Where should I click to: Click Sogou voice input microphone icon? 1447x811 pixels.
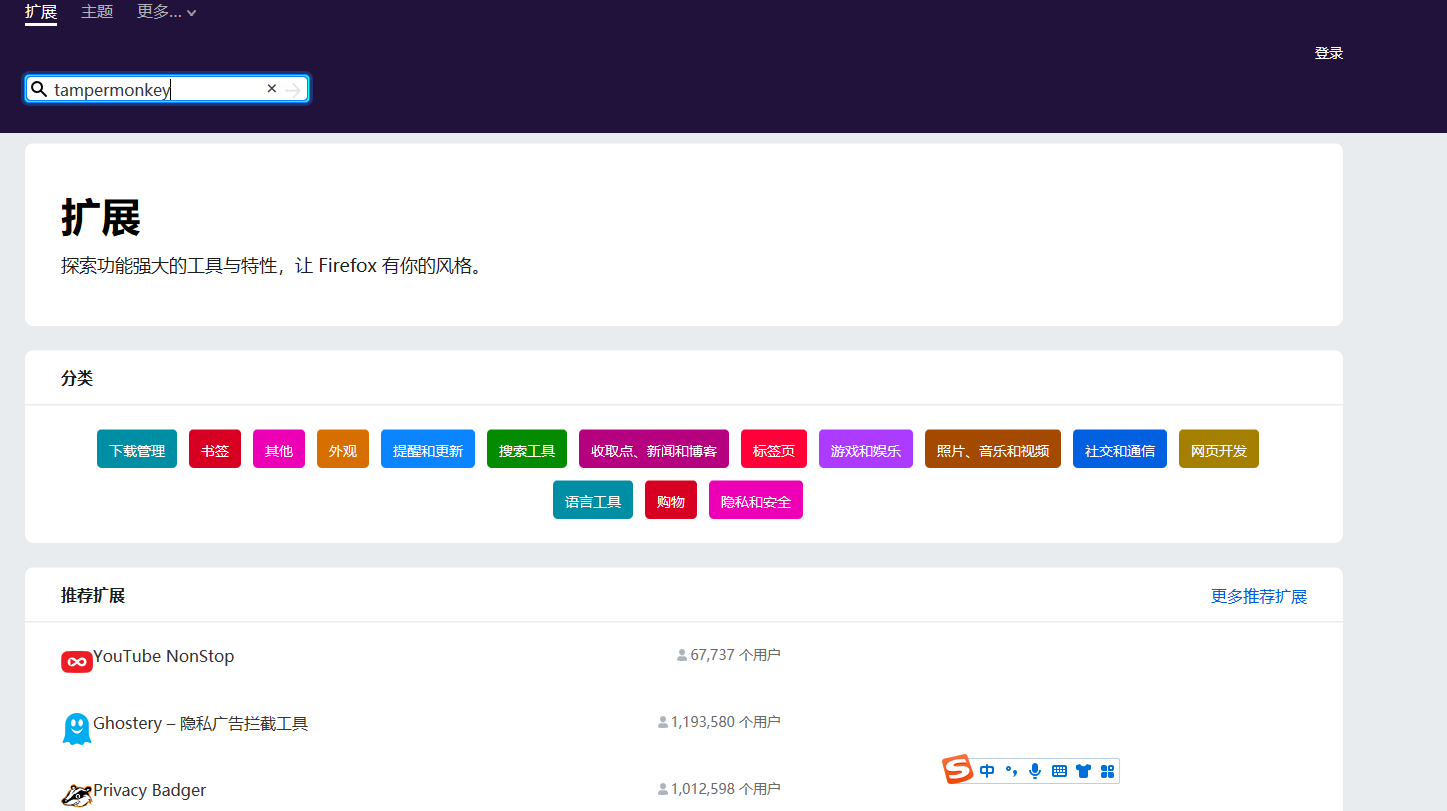1035,771
